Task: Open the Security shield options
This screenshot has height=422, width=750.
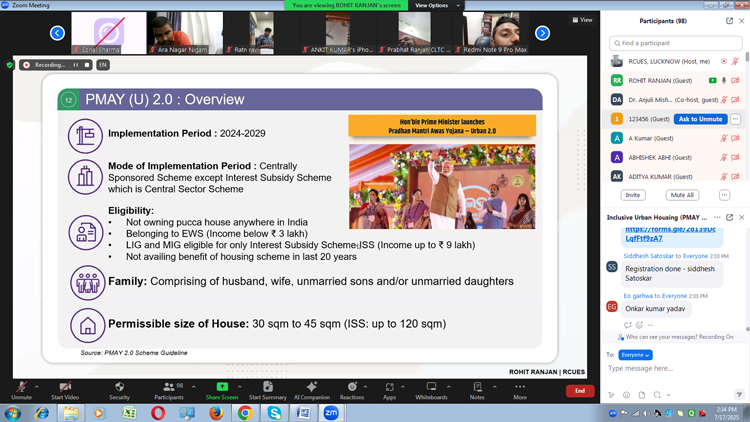Action: [x=120, y=390]
